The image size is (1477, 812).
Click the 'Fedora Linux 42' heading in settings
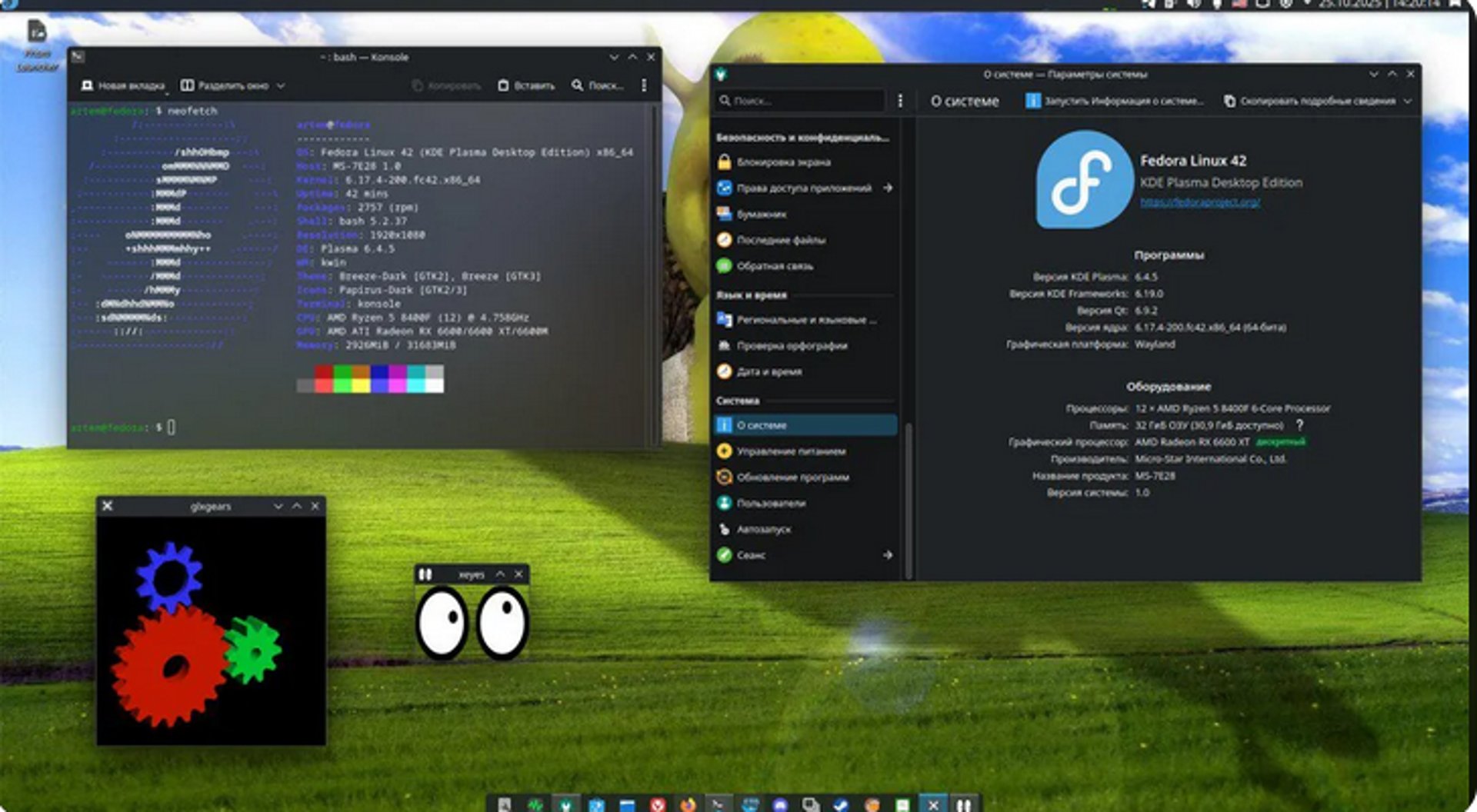coord(1193,161)
